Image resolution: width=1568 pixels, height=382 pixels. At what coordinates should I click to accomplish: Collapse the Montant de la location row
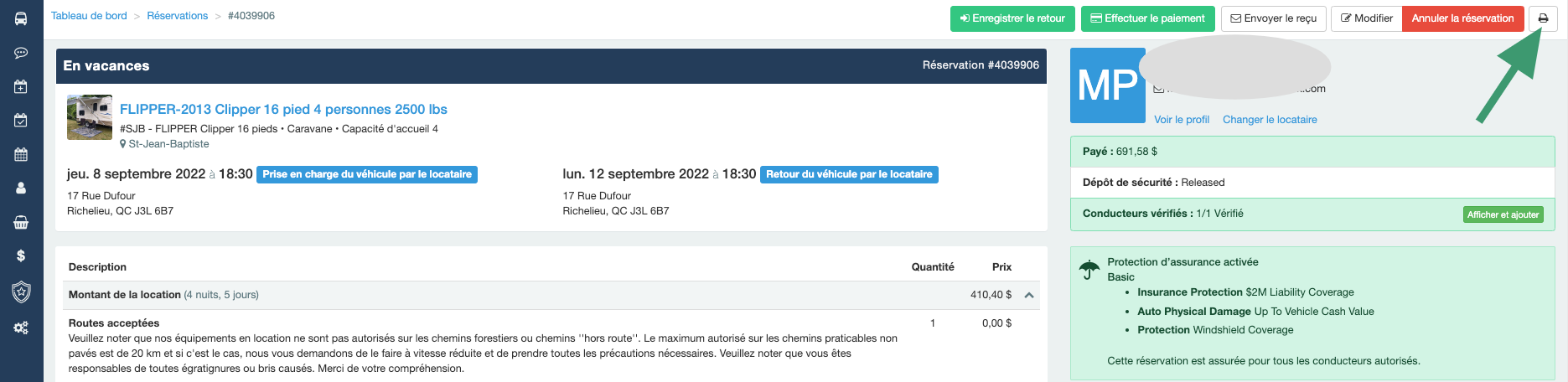[1029, 295]
